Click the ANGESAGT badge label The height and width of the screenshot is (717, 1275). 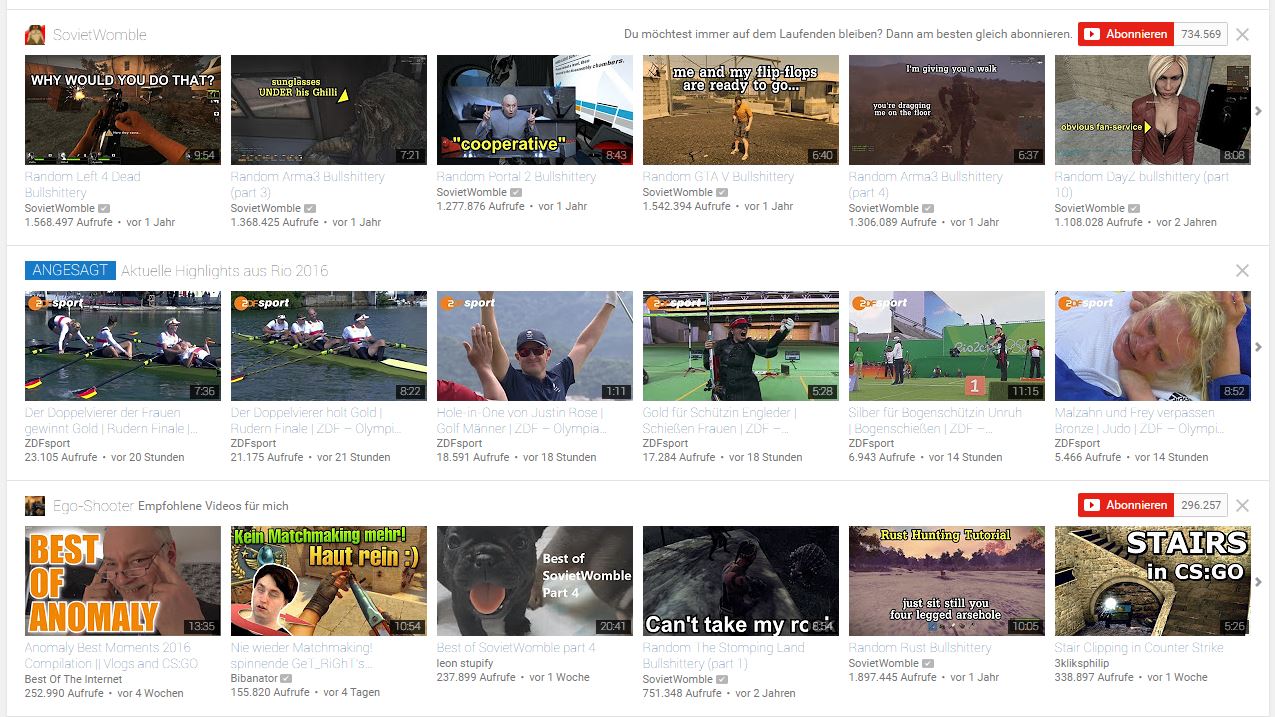(71, 271)
